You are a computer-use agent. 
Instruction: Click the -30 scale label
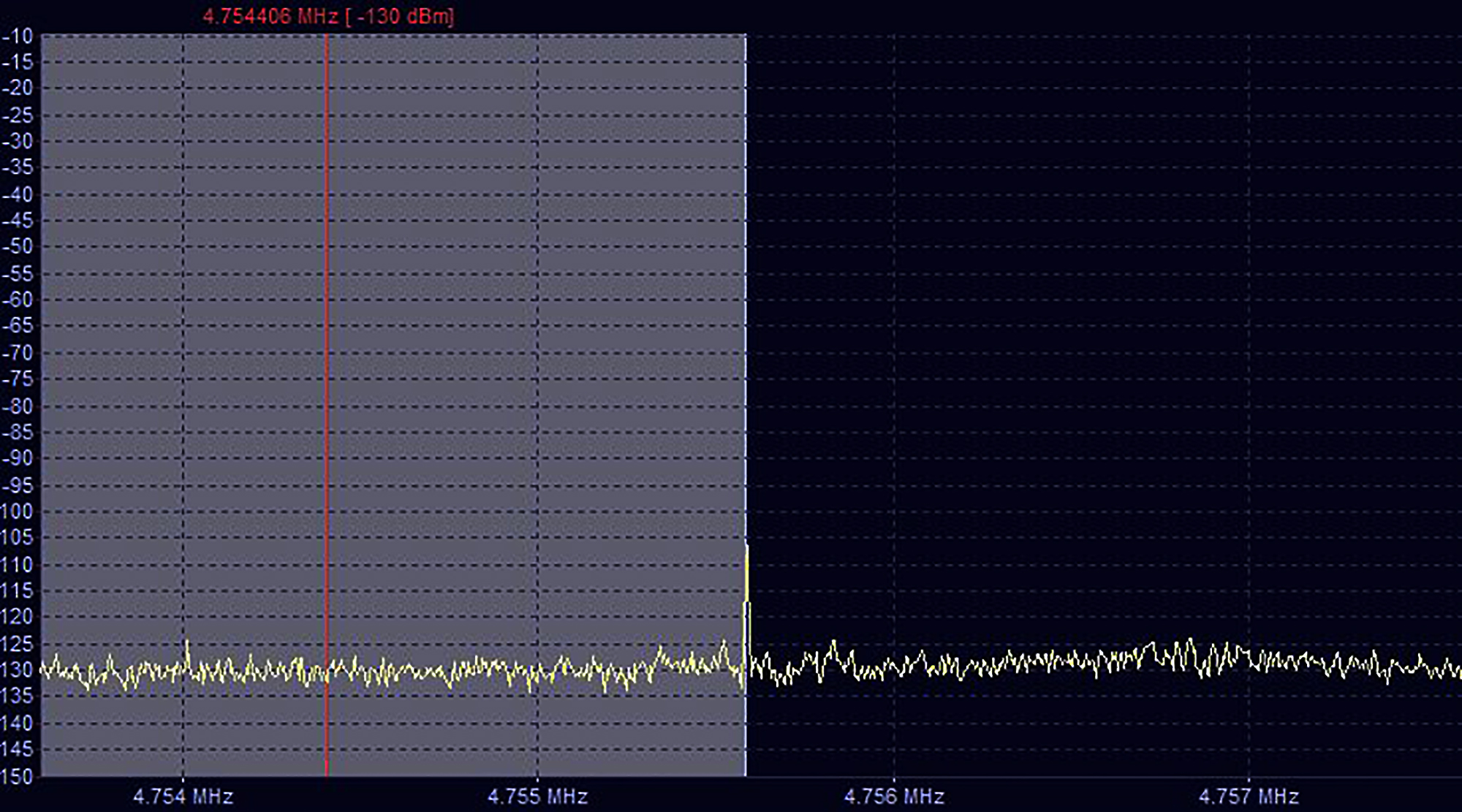(x=18, y=141)
